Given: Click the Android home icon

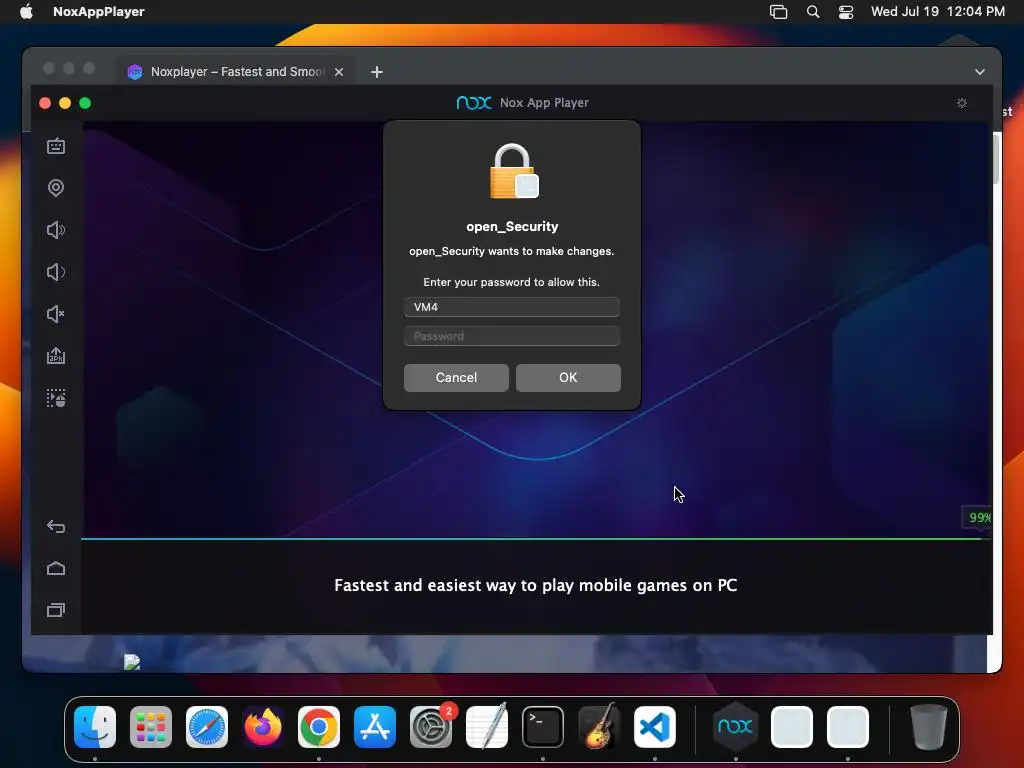Looking at the screenshot, I should pos(56,568).
